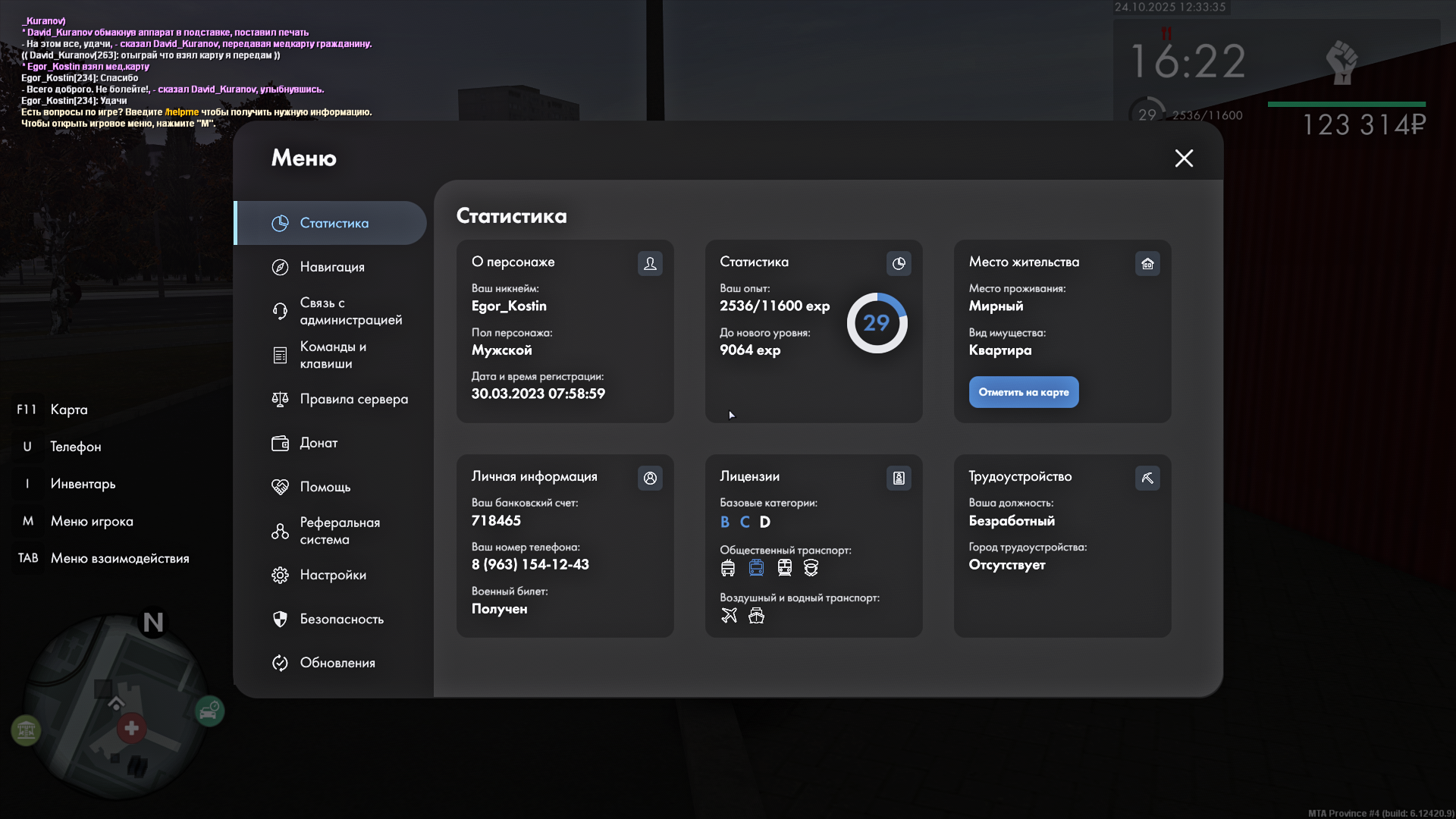Click the pickaxe icon in Трудоустройство card
Viewport: 1456px width, 819px height.
point(1147,478)
